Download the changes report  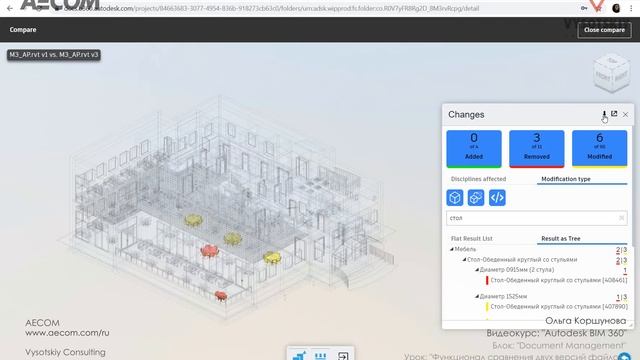point(604,114)
